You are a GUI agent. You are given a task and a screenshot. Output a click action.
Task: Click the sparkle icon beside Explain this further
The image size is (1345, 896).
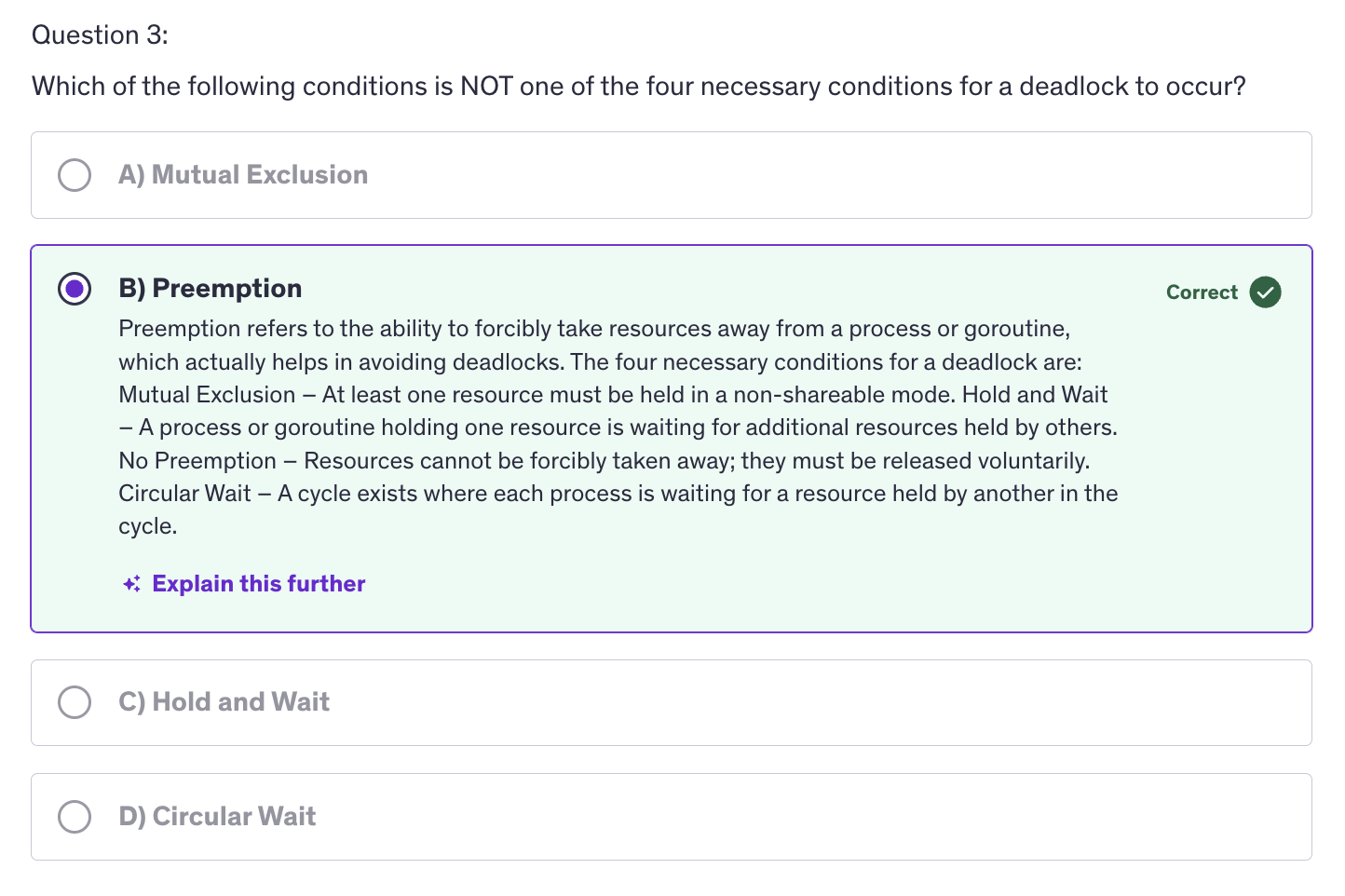click(x=132, y=584)
